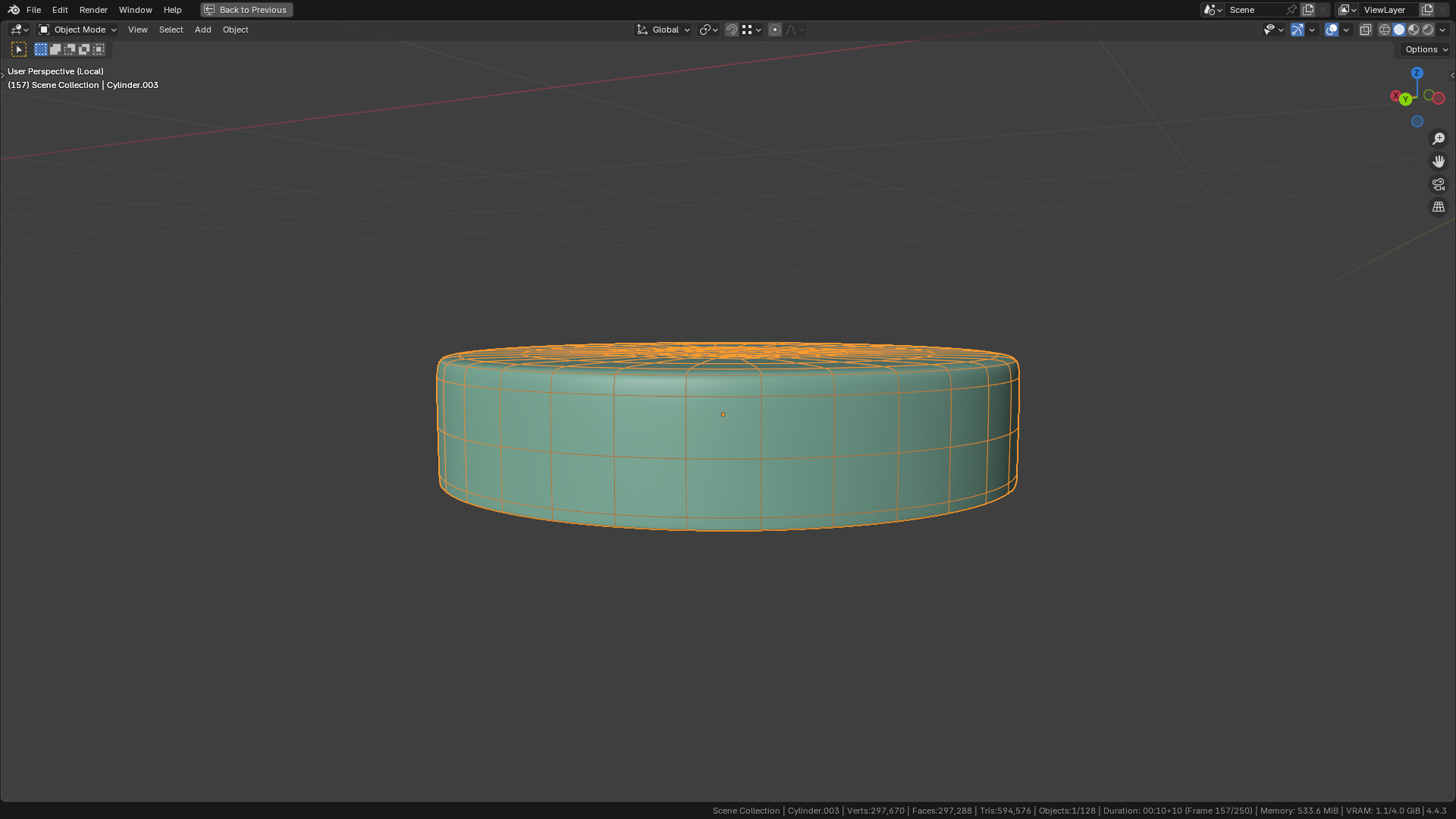The height and width of the screenshot is (819, 1456).
Task: Toggle X-ray mode
Action: point(1365,30)
